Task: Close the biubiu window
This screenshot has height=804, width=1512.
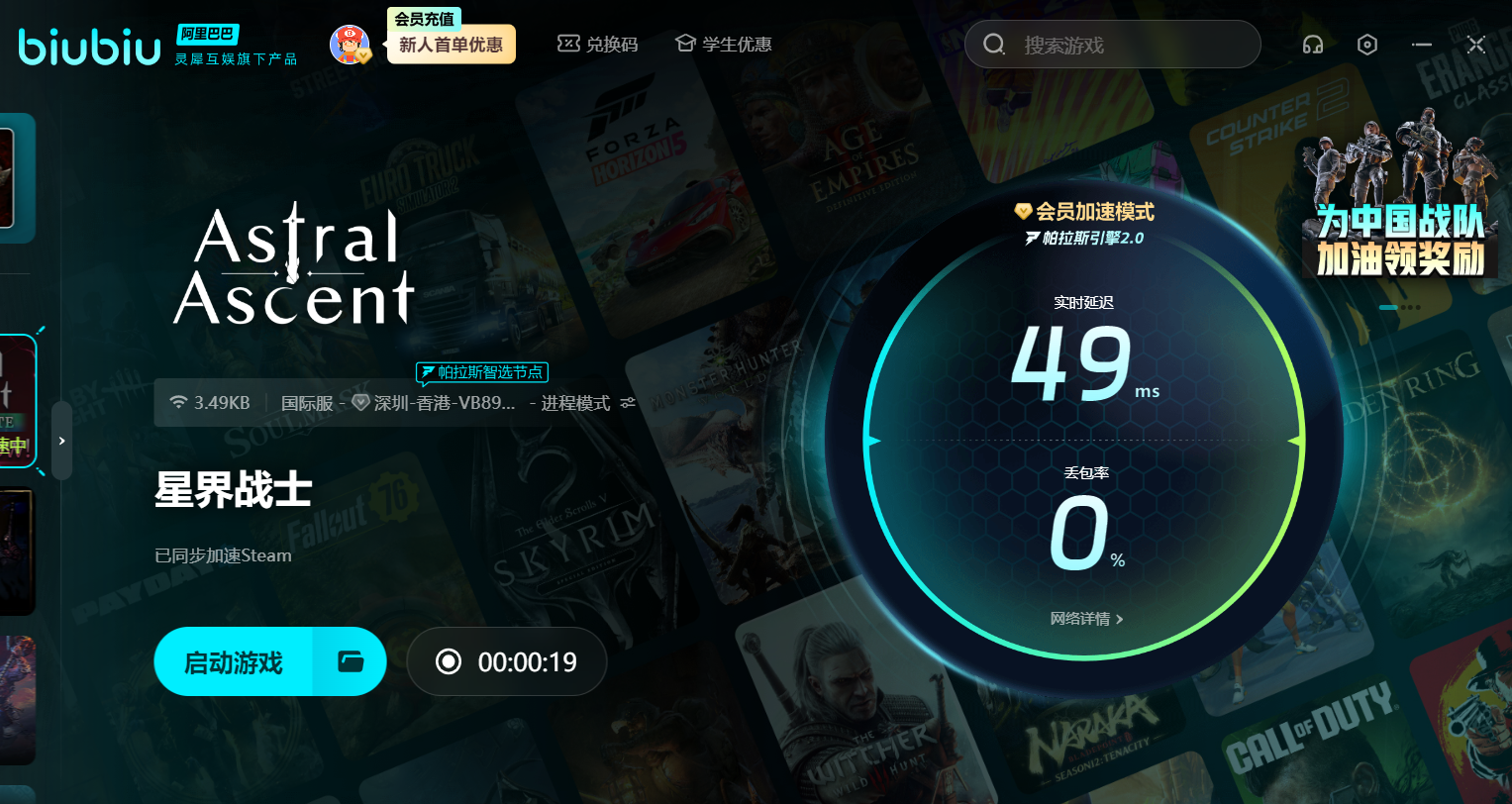Action: point(1476,45)
